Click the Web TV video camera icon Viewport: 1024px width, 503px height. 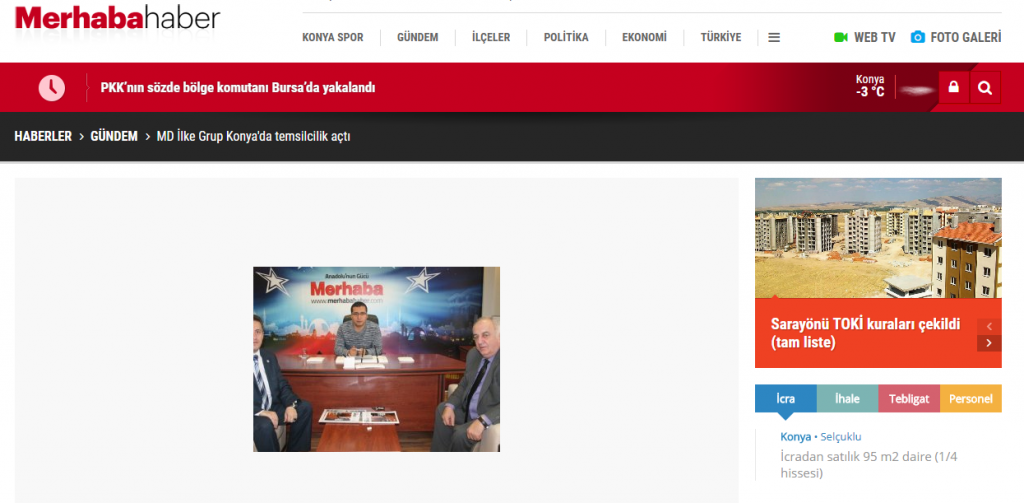point(841,38)
